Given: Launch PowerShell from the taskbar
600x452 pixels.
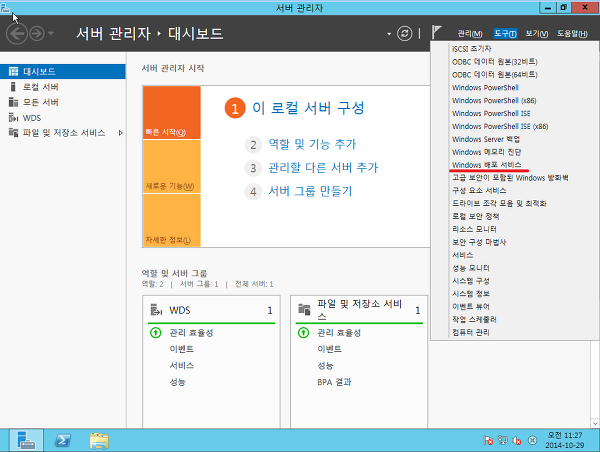Looking at the screenshot, I should click(x=62, y=441).
